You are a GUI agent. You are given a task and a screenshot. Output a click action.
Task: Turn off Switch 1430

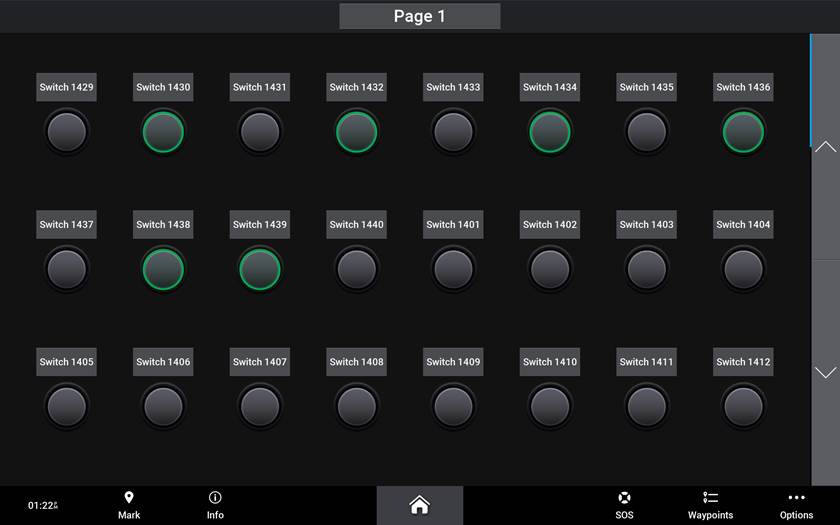pyautogui.click(x=163, y=132)
